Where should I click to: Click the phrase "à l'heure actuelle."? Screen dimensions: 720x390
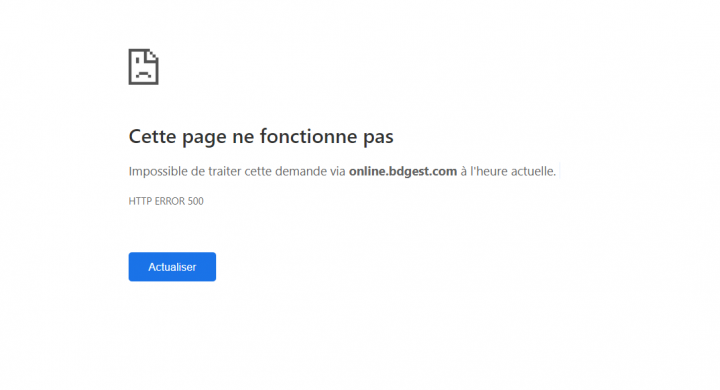[x=508, y=171]
